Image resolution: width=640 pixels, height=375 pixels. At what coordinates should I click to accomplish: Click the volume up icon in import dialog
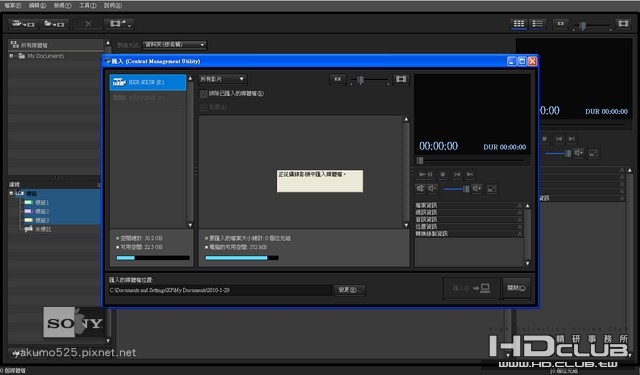pos(477,189)
